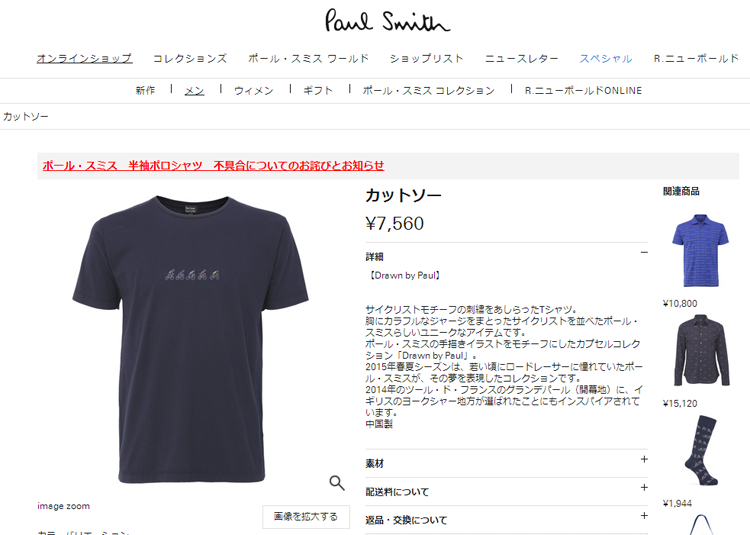Open the コレクションズ menu item

pyautogui.click(x=190, y=58)
